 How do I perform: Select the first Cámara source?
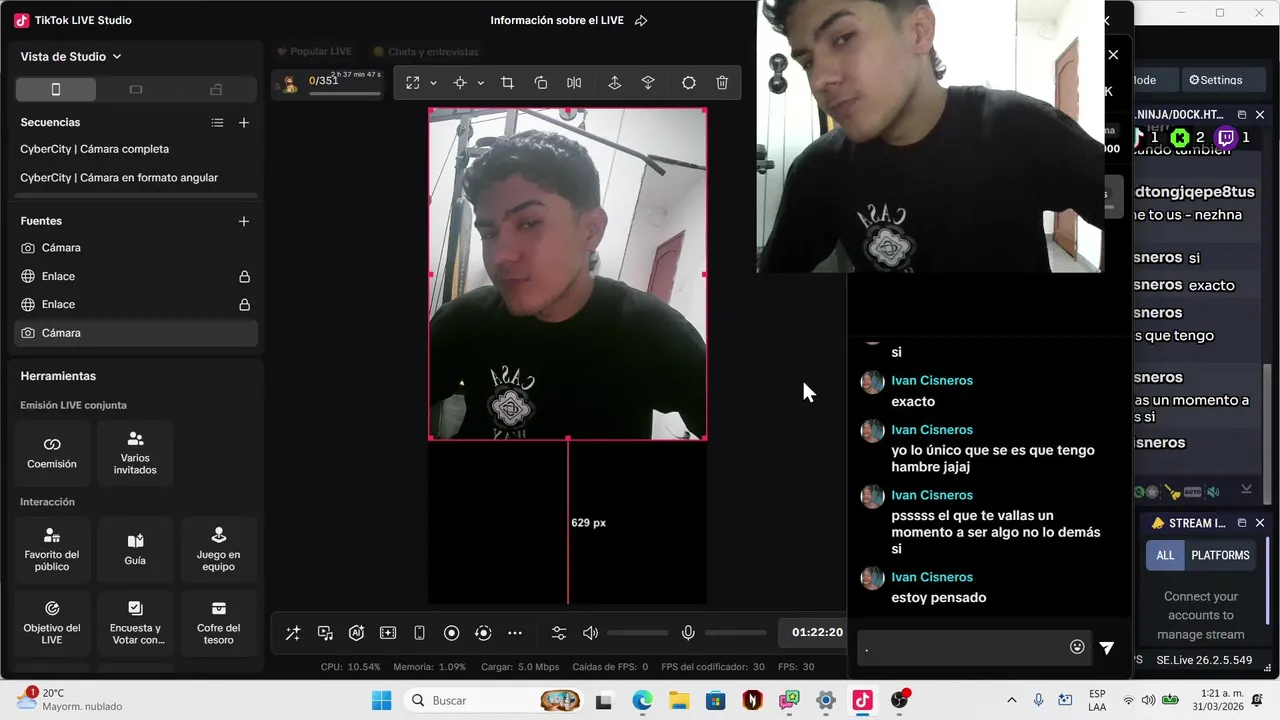pos(136,248)
